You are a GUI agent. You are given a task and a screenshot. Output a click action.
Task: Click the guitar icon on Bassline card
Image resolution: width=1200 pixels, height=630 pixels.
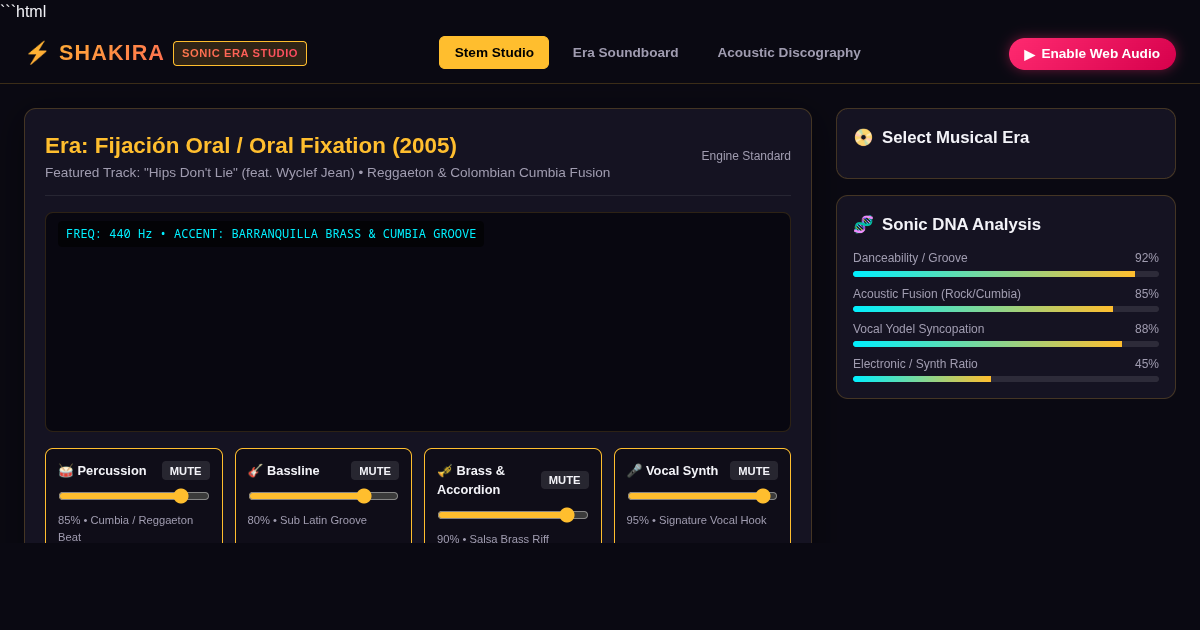(x=255, y=471)
